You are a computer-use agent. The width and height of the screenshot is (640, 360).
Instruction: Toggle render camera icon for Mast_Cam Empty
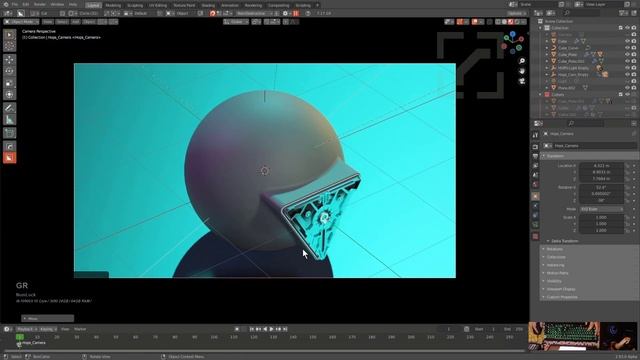(634, 74)
